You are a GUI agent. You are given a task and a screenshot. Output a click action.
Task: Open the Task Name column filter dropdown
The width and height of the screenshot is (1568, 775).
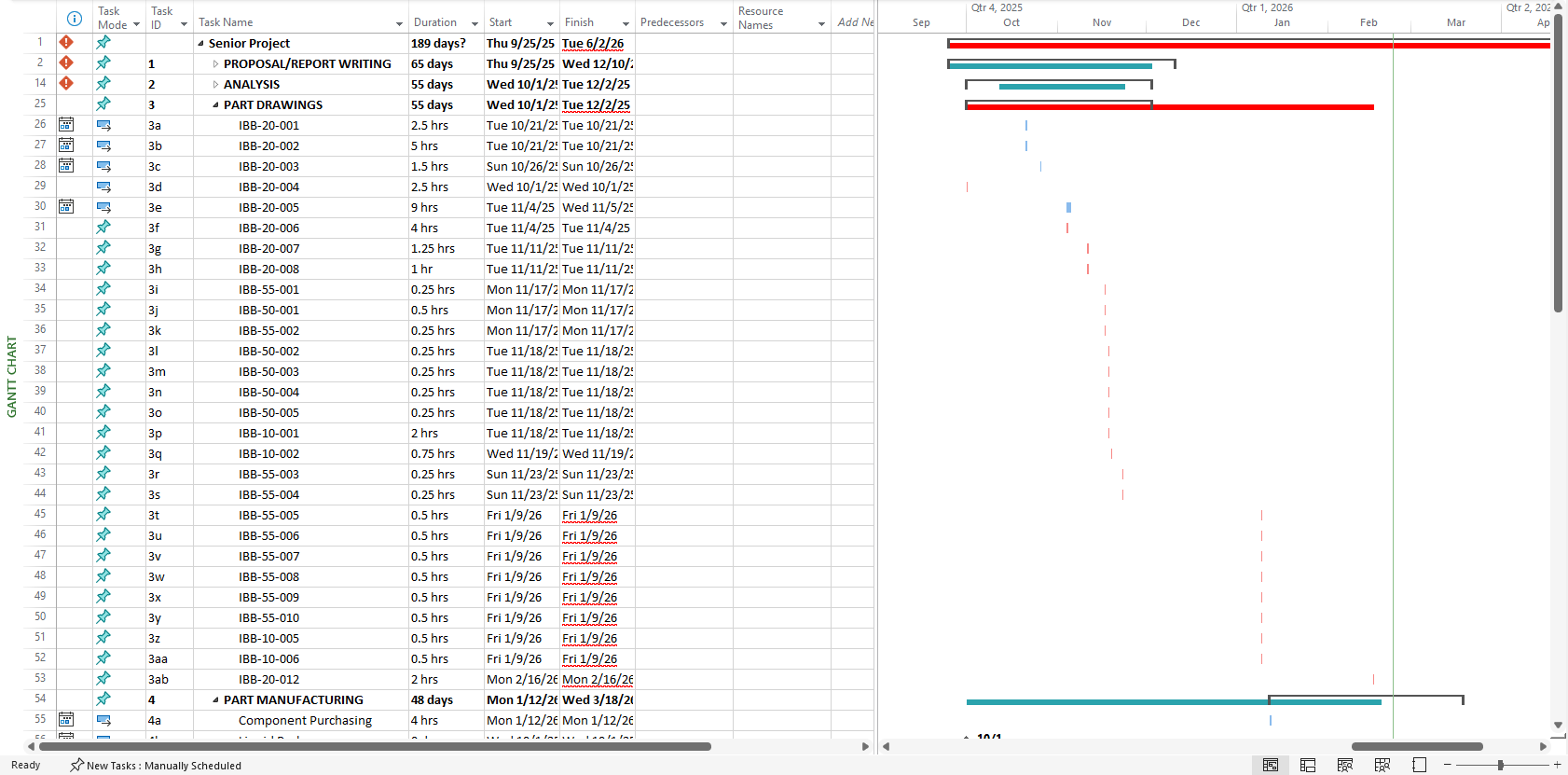click(x=399, y=23)
